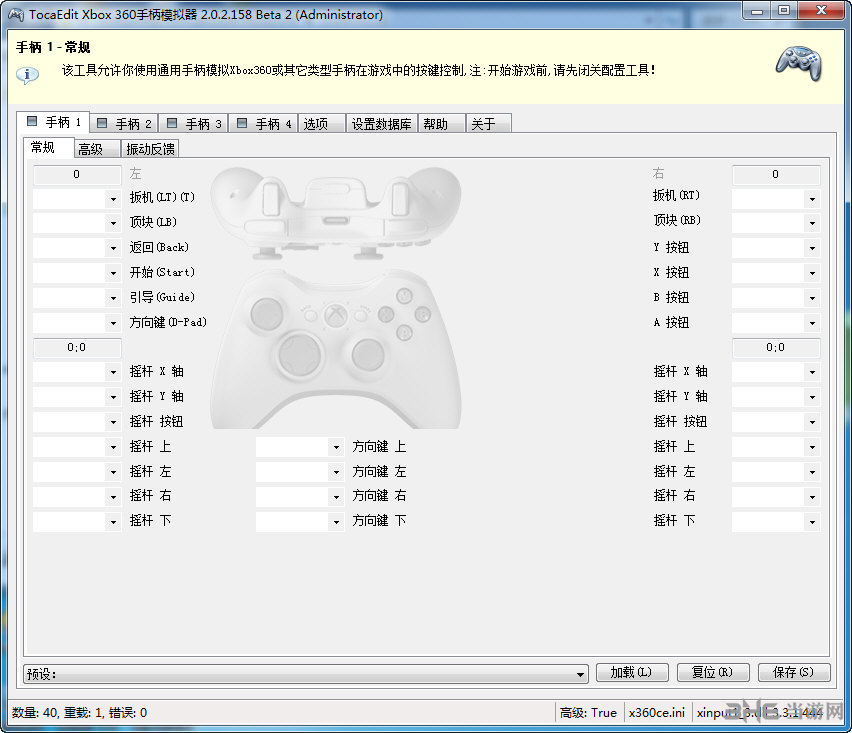Expand the left 摇杆 按钮 dropdown
Image resolution: width=852 pixels, height=733 pixels.
click(x=77, y=422)
